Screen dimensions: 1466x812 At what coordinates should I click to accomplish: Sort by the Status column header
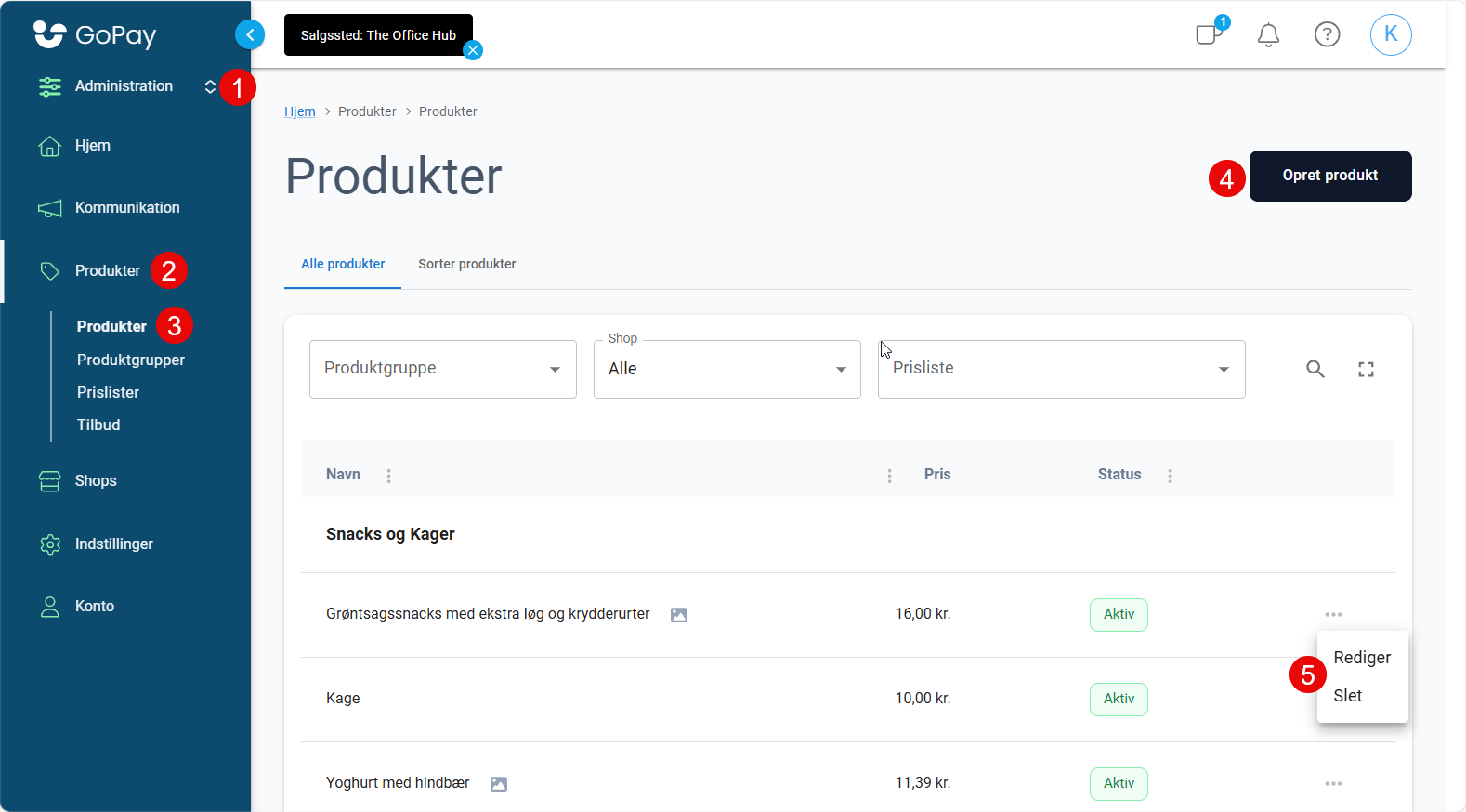[1119, 474]
